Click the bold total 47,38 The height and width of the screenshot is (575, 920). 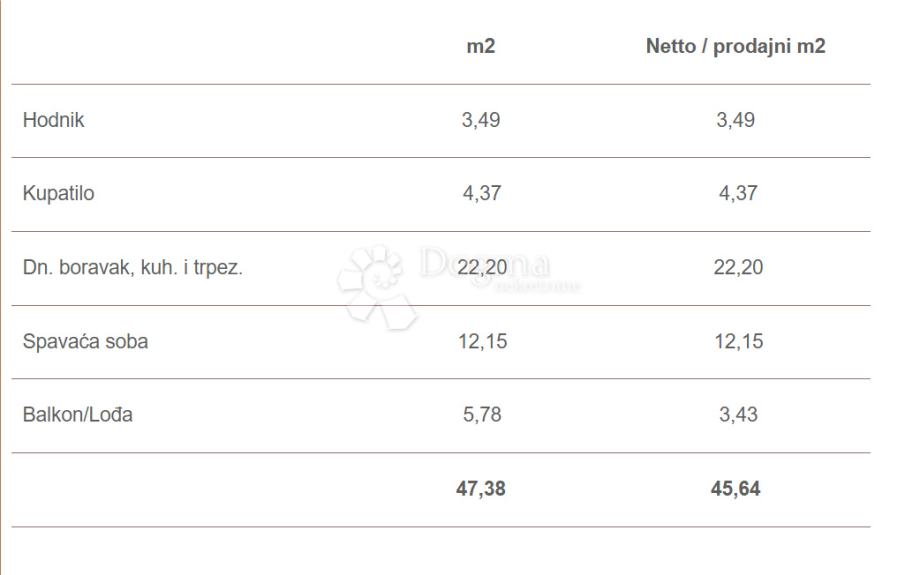click(483, 490)
